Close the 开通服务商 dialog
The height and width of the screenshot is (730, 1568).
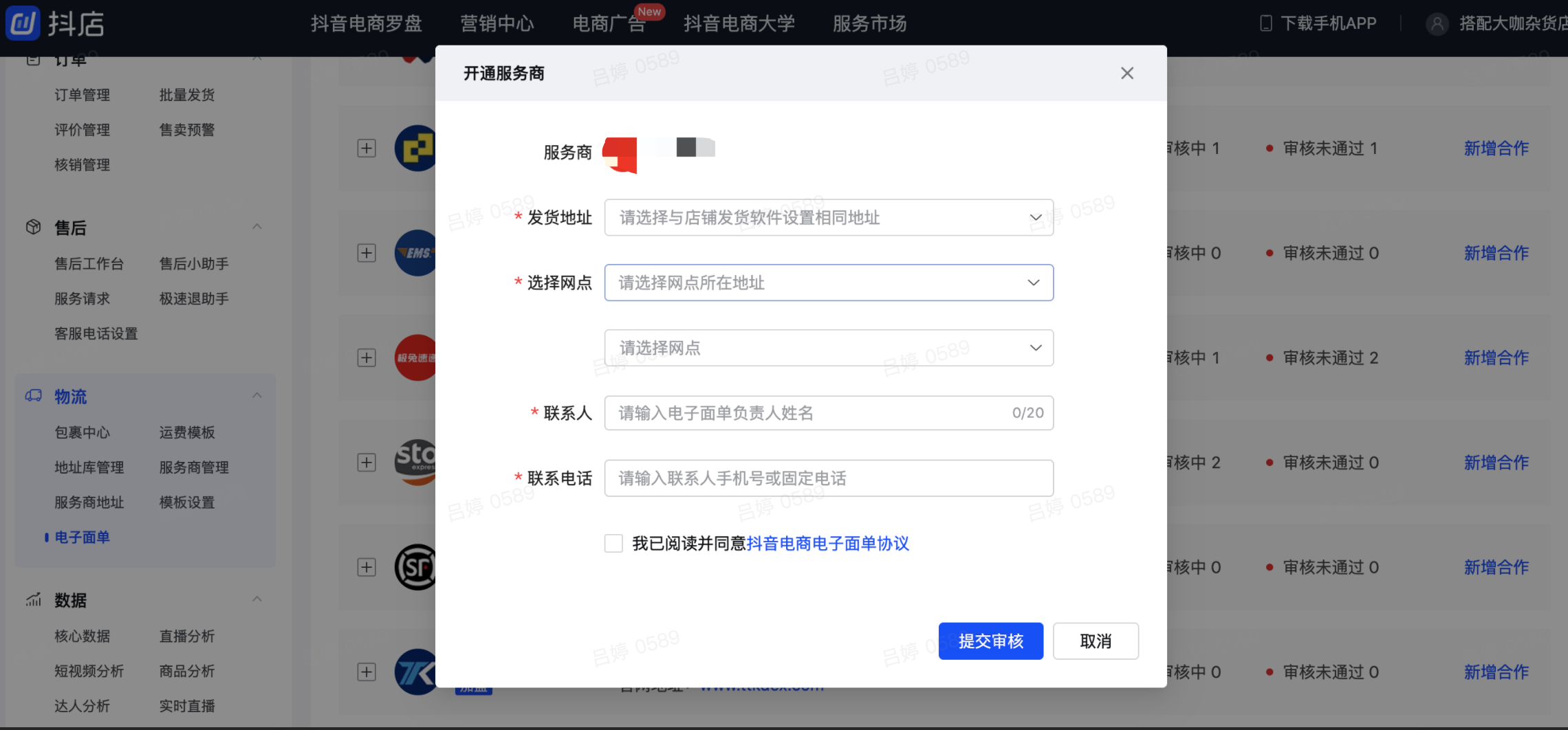tap(1126, 73)
